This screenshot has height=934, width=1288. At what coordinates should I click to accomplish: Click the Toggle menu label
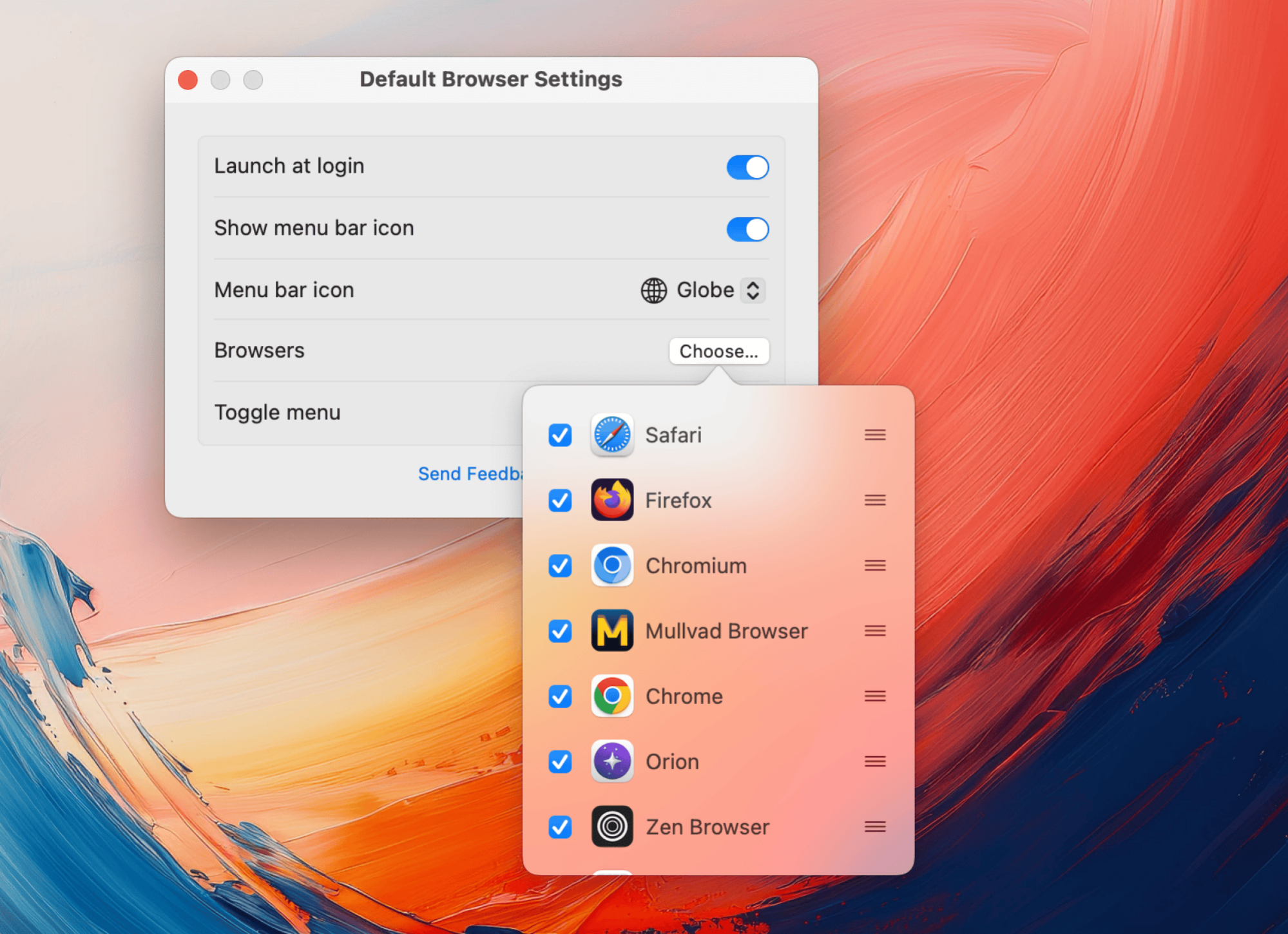tap(277, 412)
